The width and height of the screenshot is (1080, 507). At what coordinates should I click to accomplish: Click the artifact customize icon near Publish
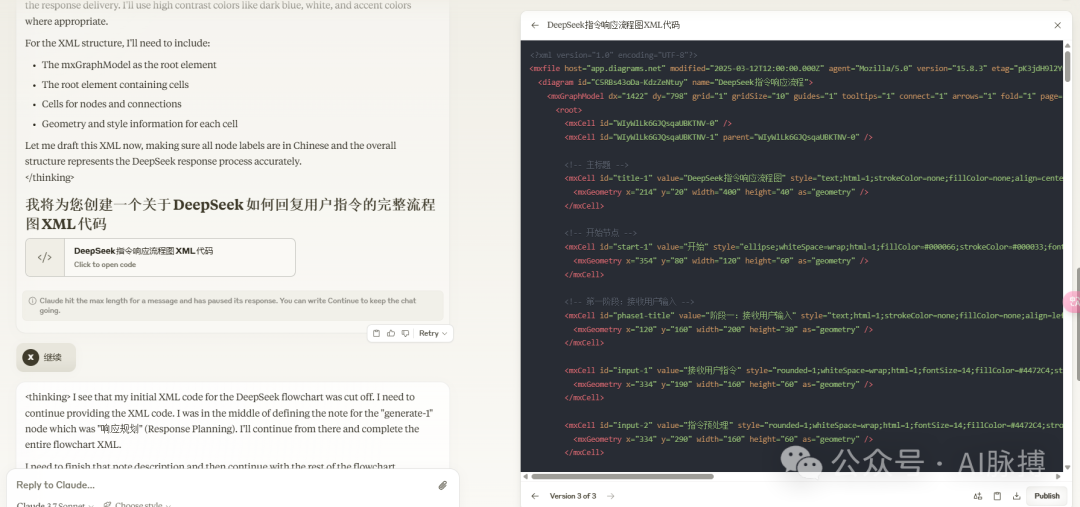pyautogui.click(x=977, y=496)
